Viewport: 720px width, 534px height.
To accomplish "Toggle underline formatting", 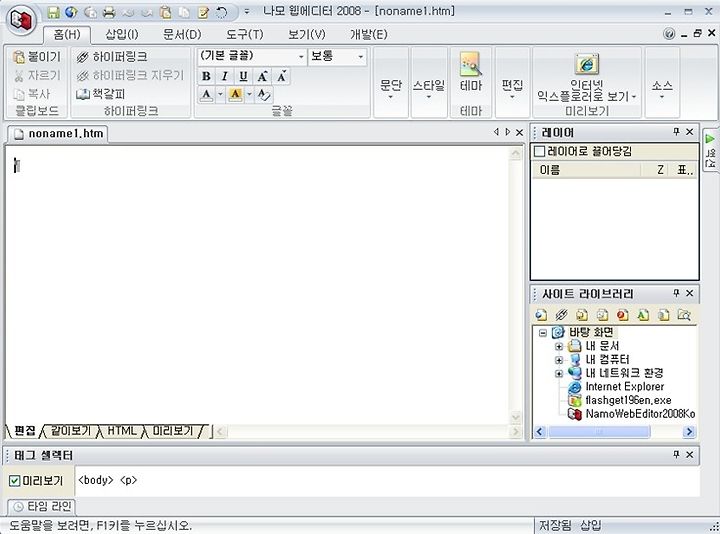I will coord(244,76).
